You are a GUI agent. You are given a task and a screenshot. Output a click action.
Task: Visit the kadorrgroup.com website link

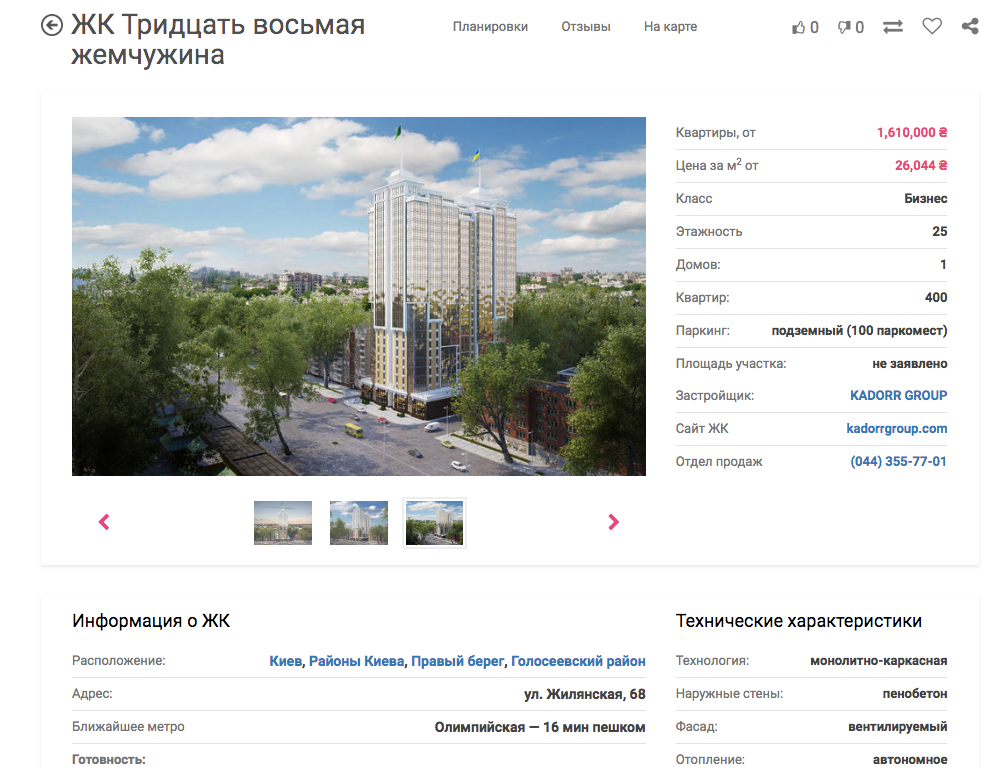(x=896, y=429)
